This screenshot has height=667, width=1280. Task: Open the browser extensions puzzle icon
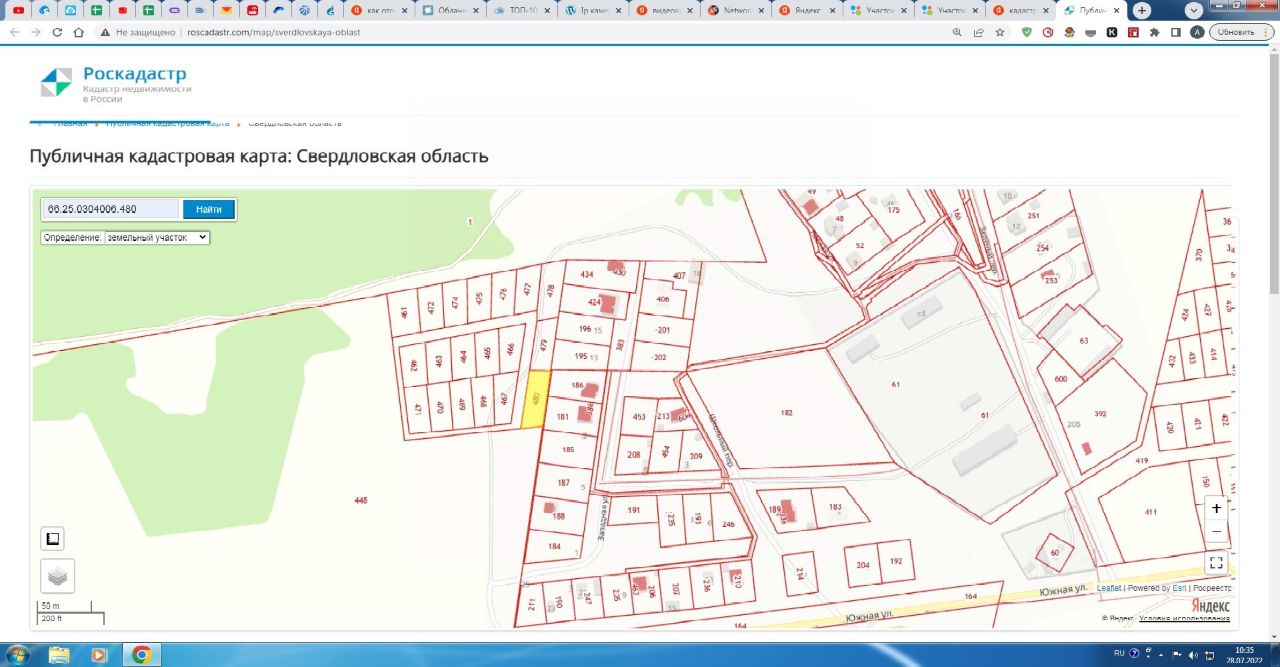click(1154, 32)
